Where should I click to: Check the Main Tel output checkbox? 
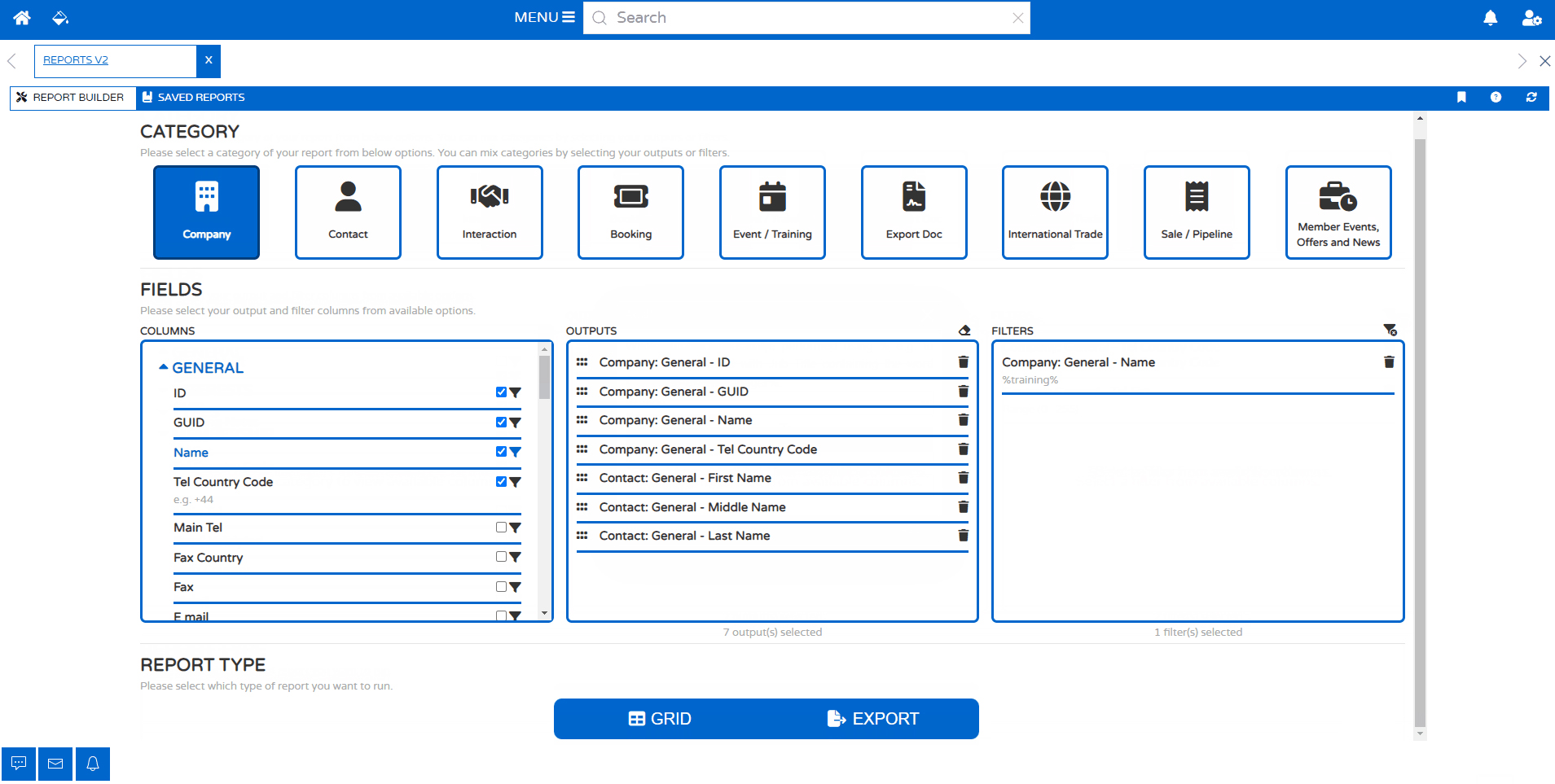pyautogui.click(x=501, y=528)
